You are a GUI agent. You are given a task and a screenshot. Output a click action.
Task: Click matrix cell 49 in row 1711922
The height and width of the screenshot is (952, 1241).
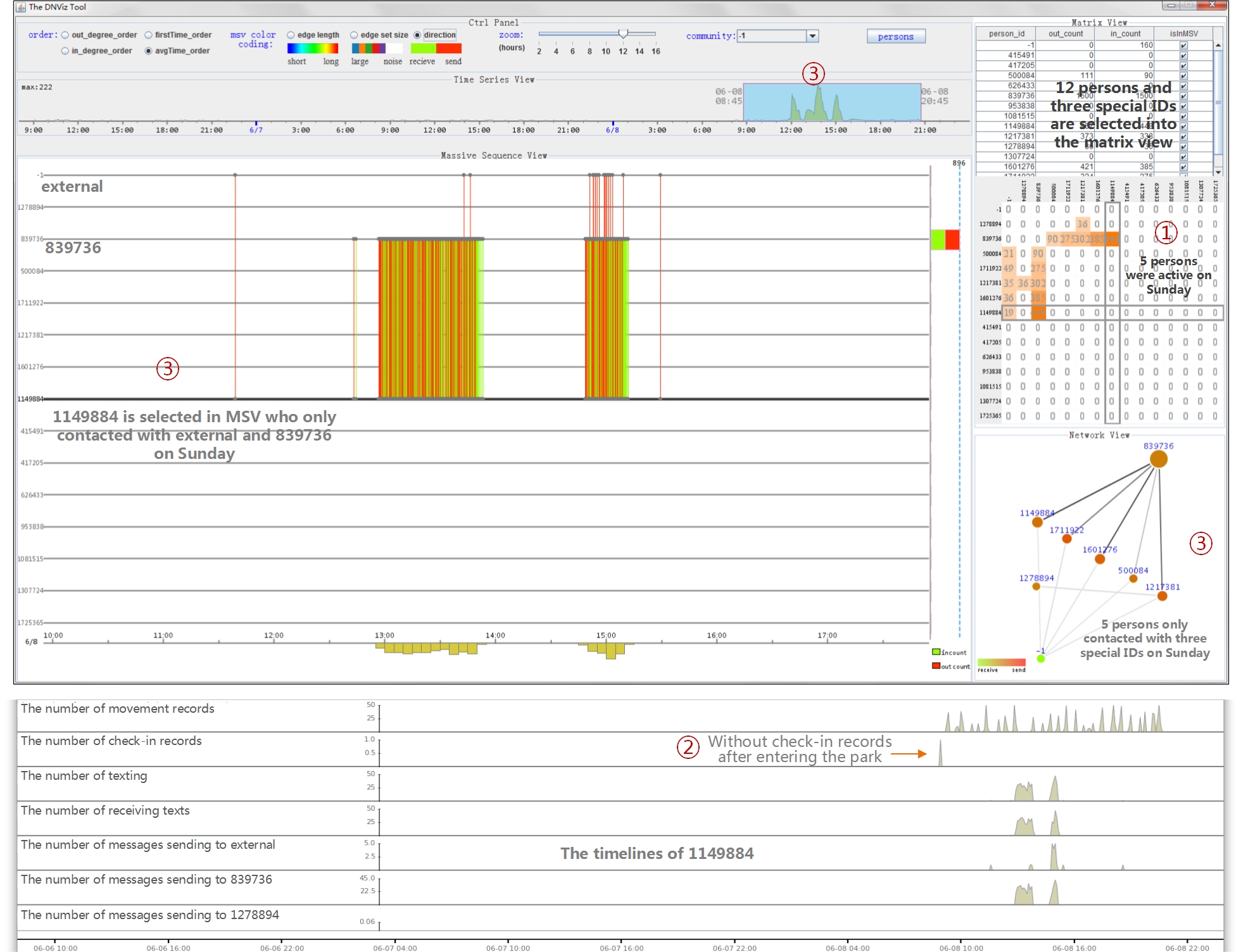1009,268
